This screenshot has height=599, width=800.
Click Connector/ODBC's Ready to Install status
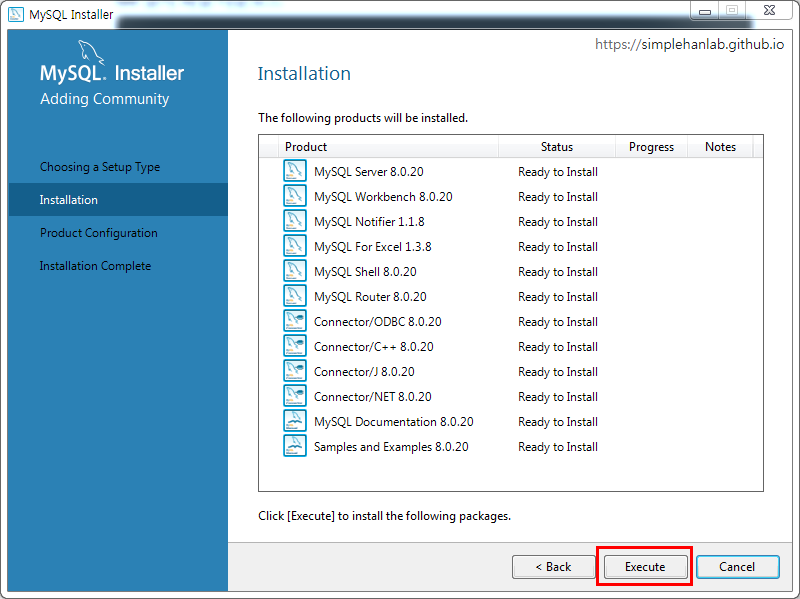pos(558,322)
